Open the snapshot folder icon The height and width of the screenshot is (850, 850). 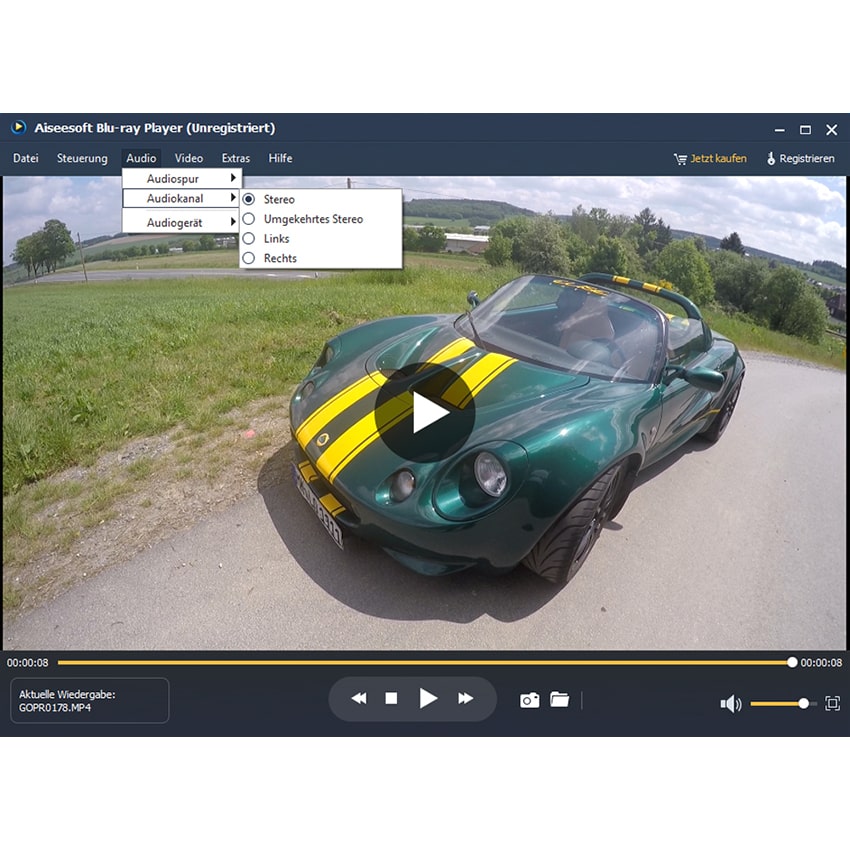click(x=559, y=700)
